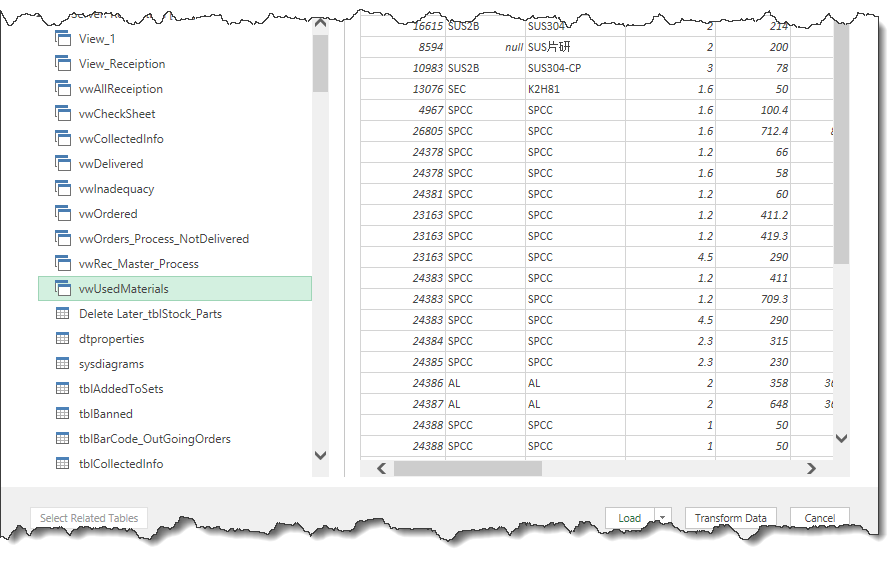Click preview horizontal scroll right arrow
Viewport: 895px width, 562px height.
click(x=811, y=468)
